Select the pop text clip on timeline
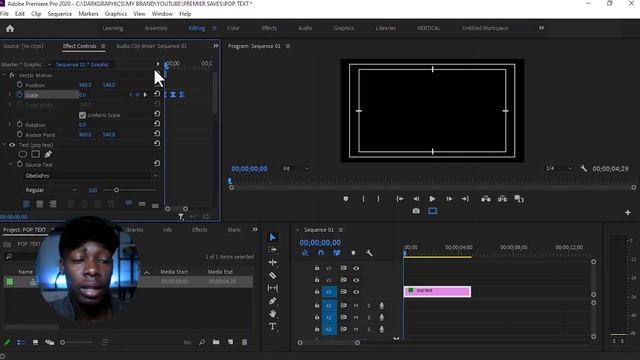This screenshot has height=360, width=640. 437,291
